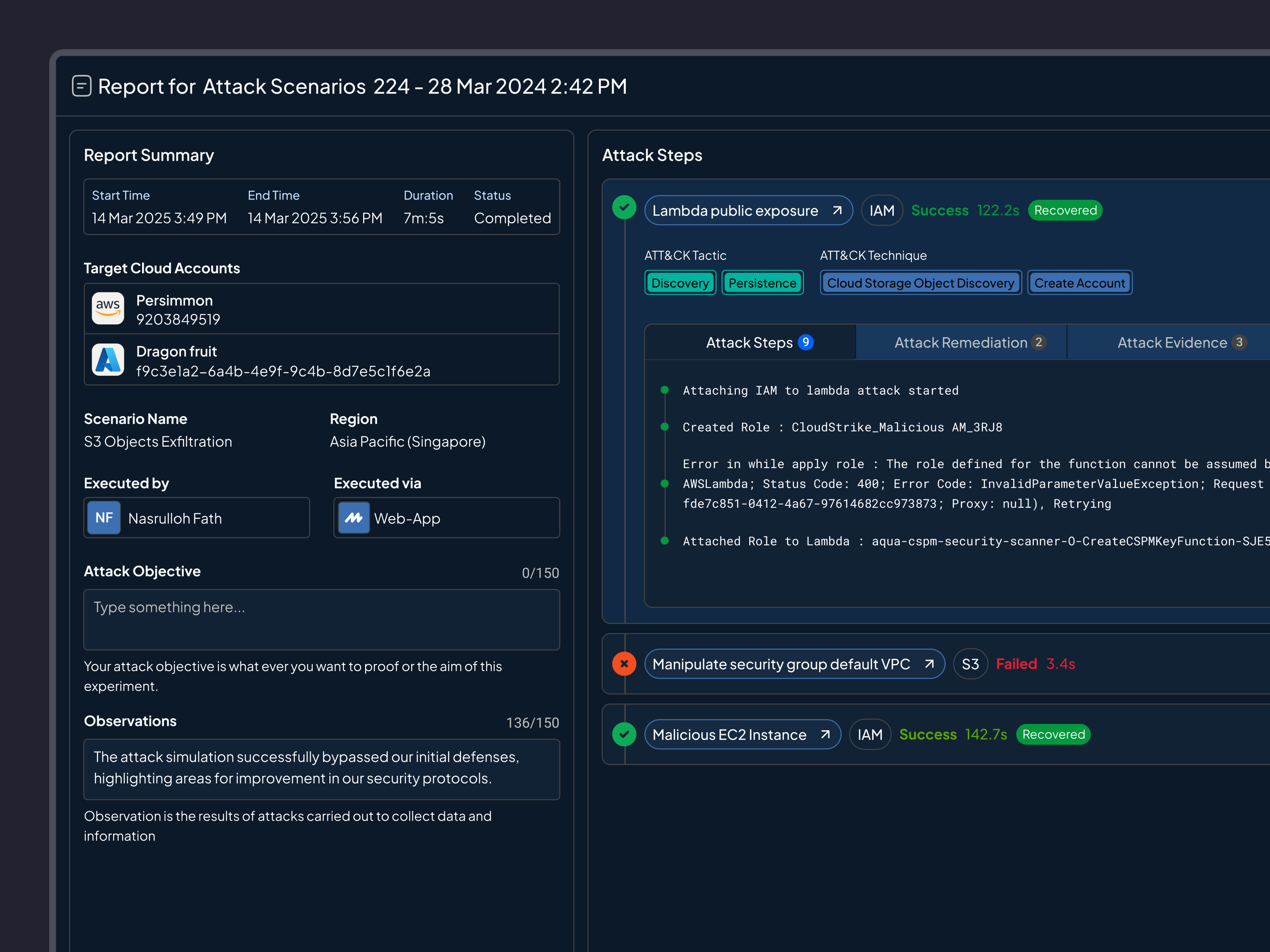
Task: Open the Manipulate security group external link arrow
Action: click(929, 664)
